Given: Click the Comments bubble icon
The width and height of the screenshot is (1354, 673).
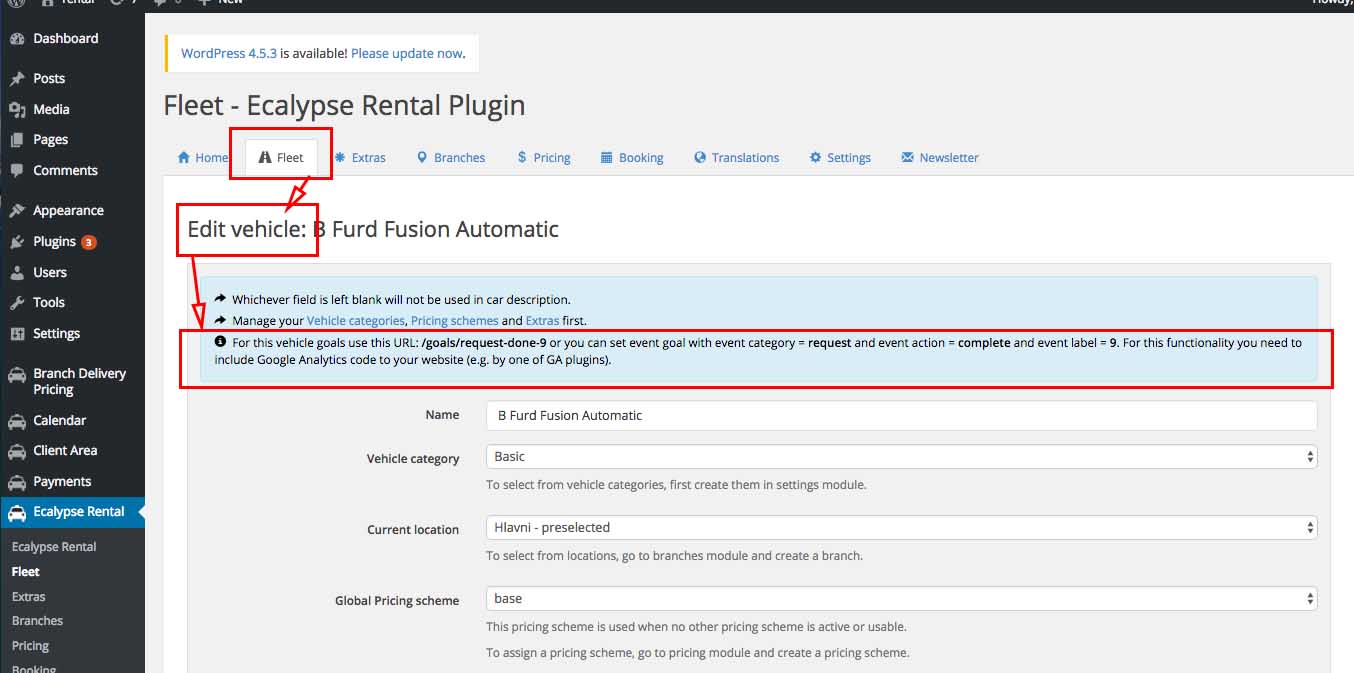Looking at the screenshot, I should 16,171.
